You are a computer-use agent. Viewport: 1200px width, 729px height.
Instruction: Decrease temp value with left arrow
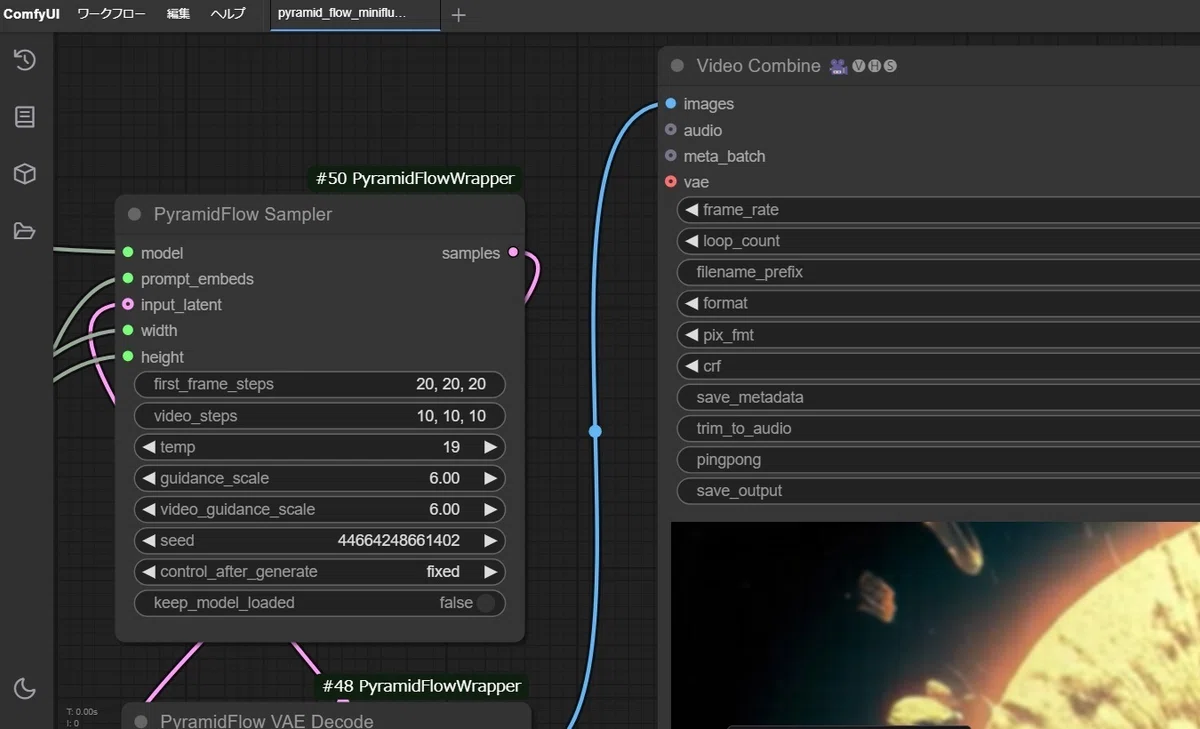tap(149, 447)
